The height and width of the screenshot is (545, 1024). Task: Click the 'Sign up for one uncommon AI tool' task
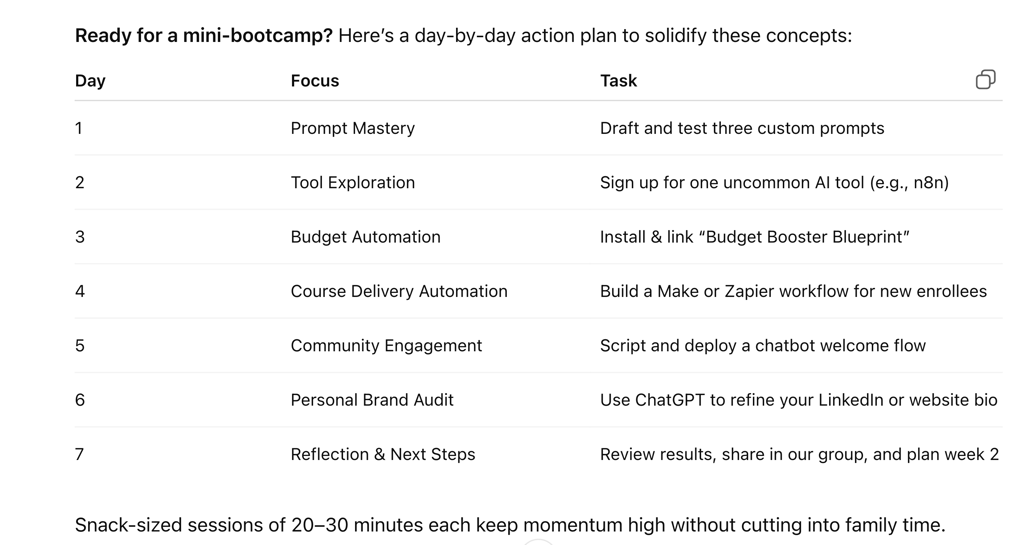pyautogui.click(x=775, y=183)
